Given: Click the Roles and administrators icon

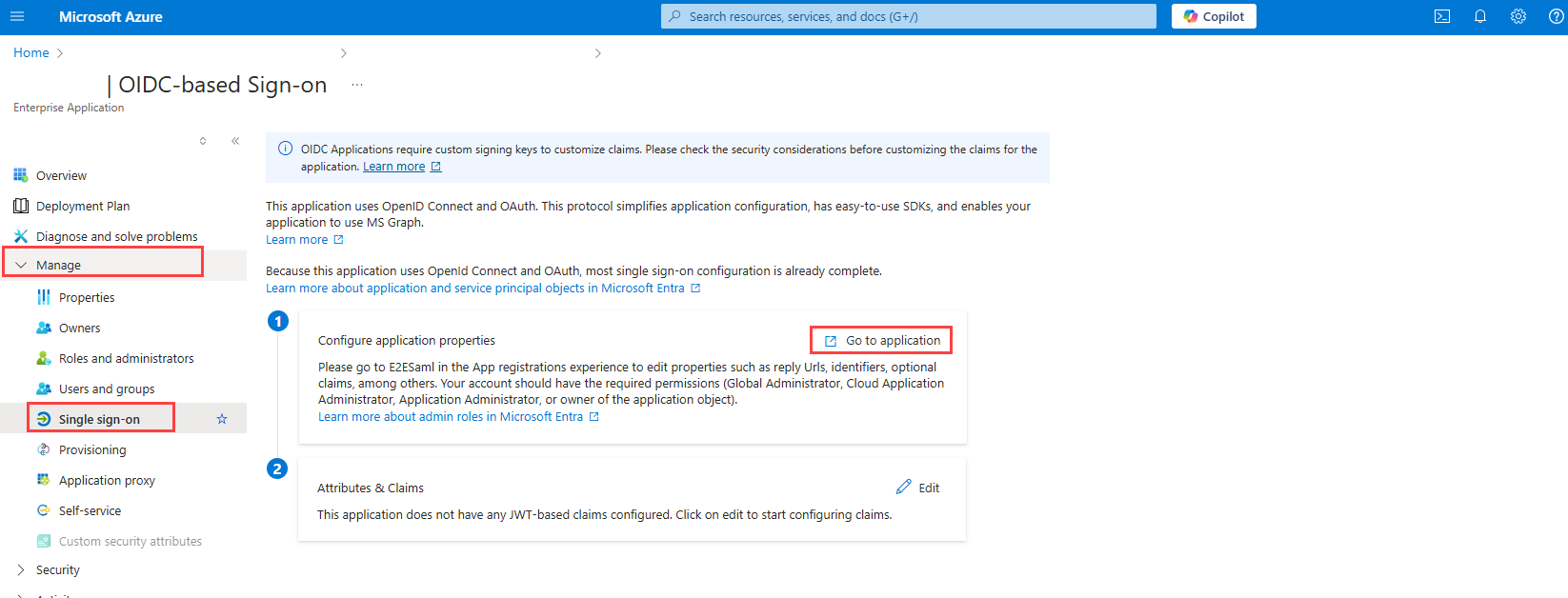Looking at the screenshot, I should (x=44, y=358).
